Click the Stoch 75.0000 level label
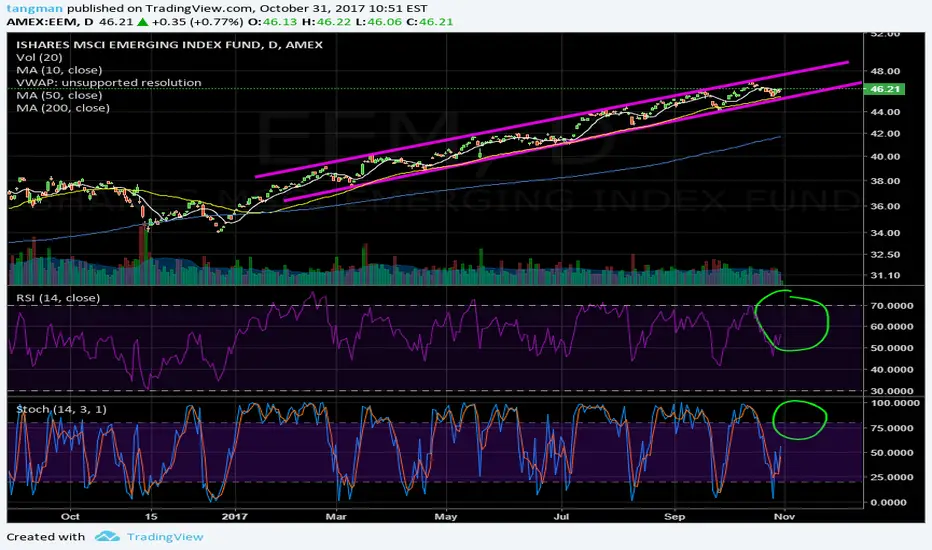Screen dimensions: 932x550 pos(892,428)
